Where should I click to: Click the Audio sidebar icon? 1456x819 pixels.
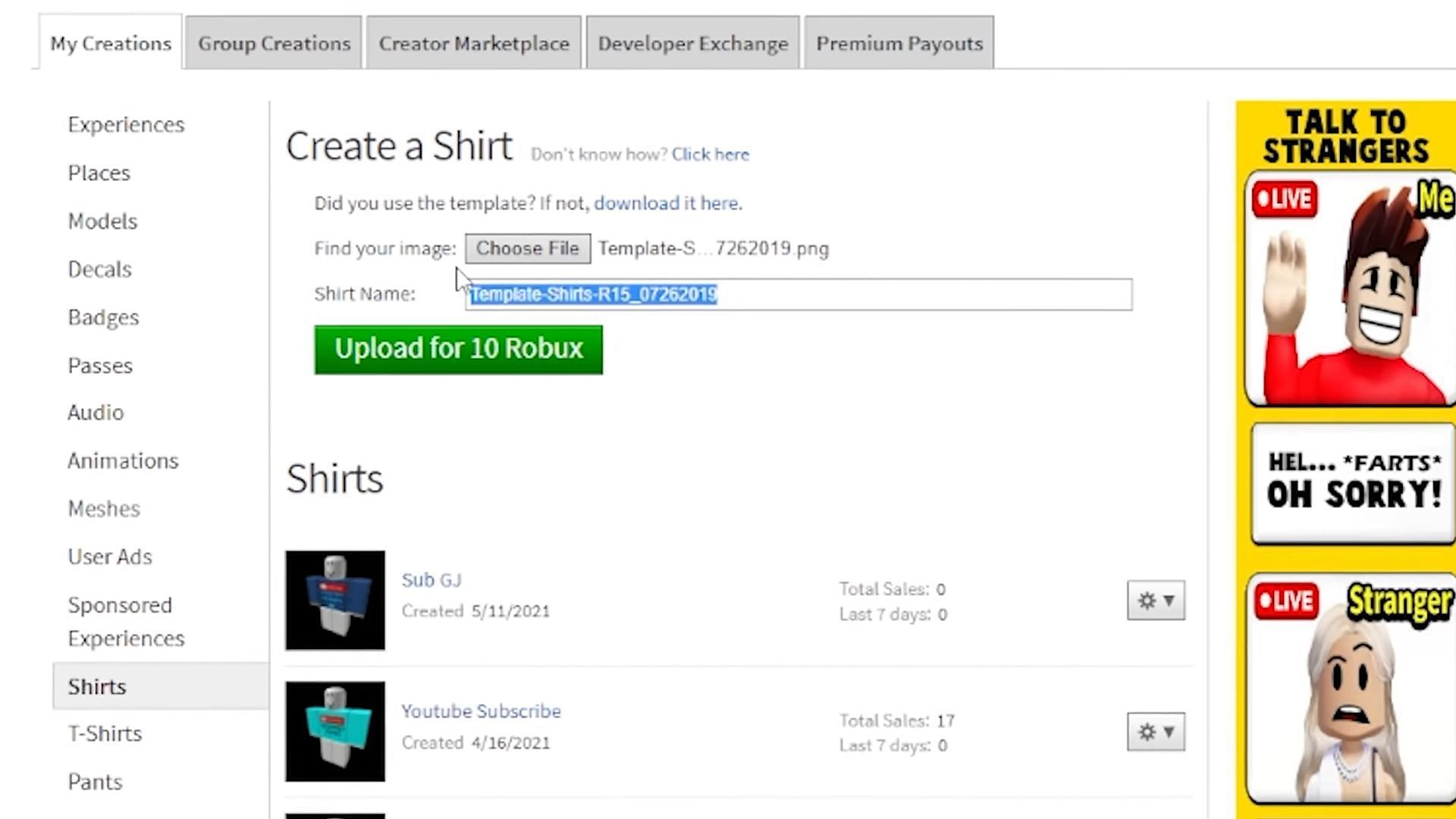[x=95, y=412]
